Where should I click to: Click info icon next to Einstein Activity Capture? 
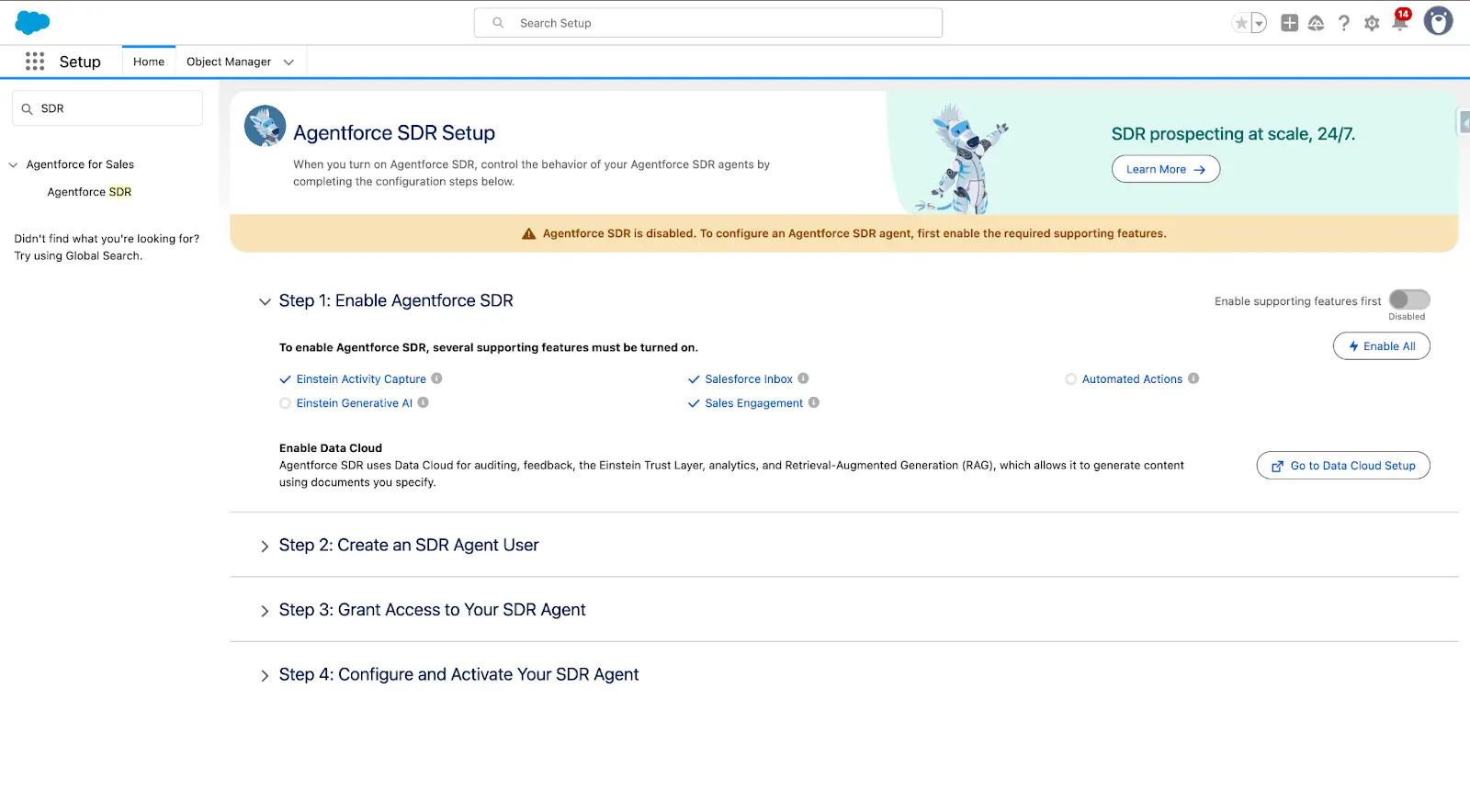(x=436, y=378)
